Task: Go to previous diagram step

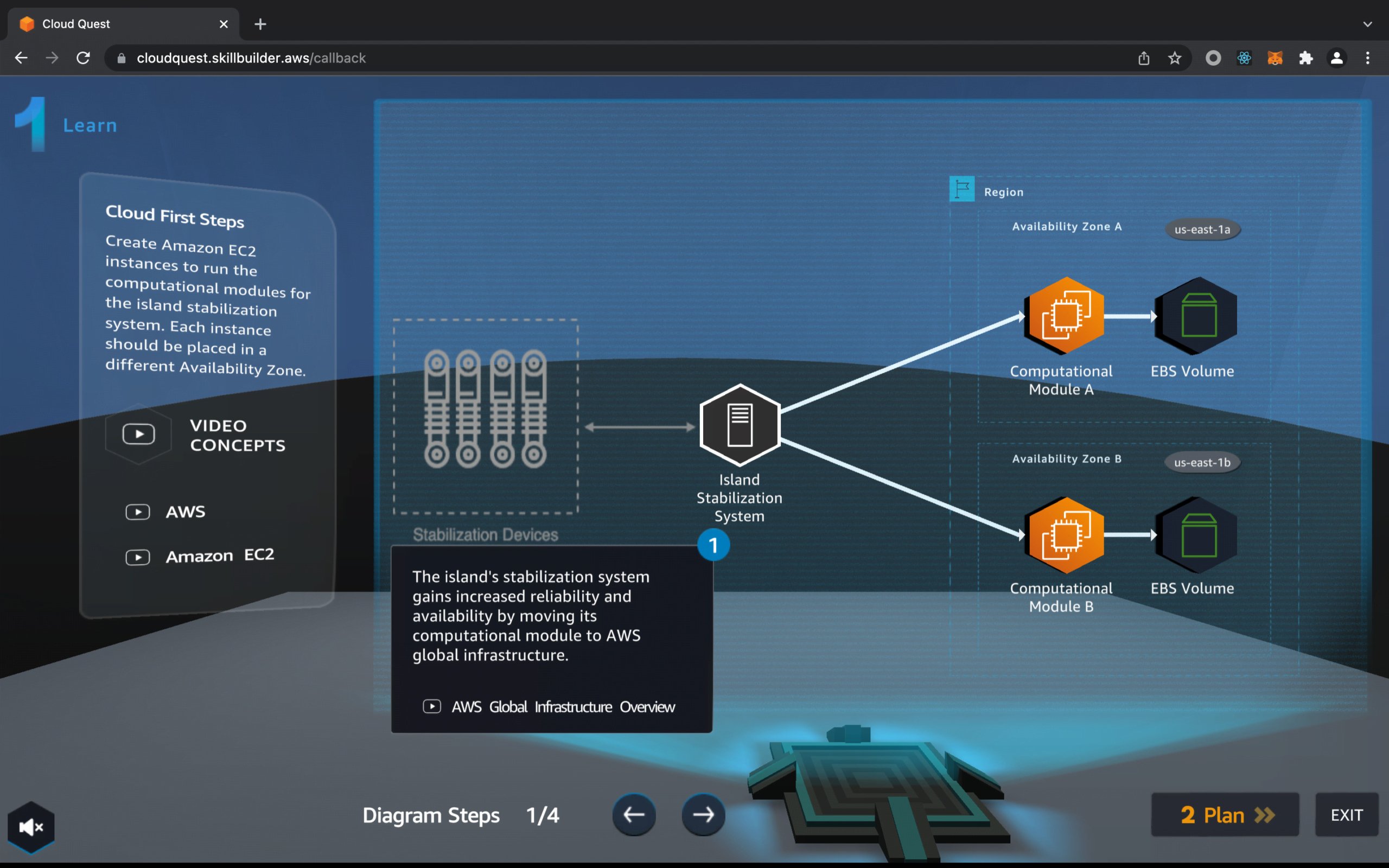Action: [x=634, y=815]
